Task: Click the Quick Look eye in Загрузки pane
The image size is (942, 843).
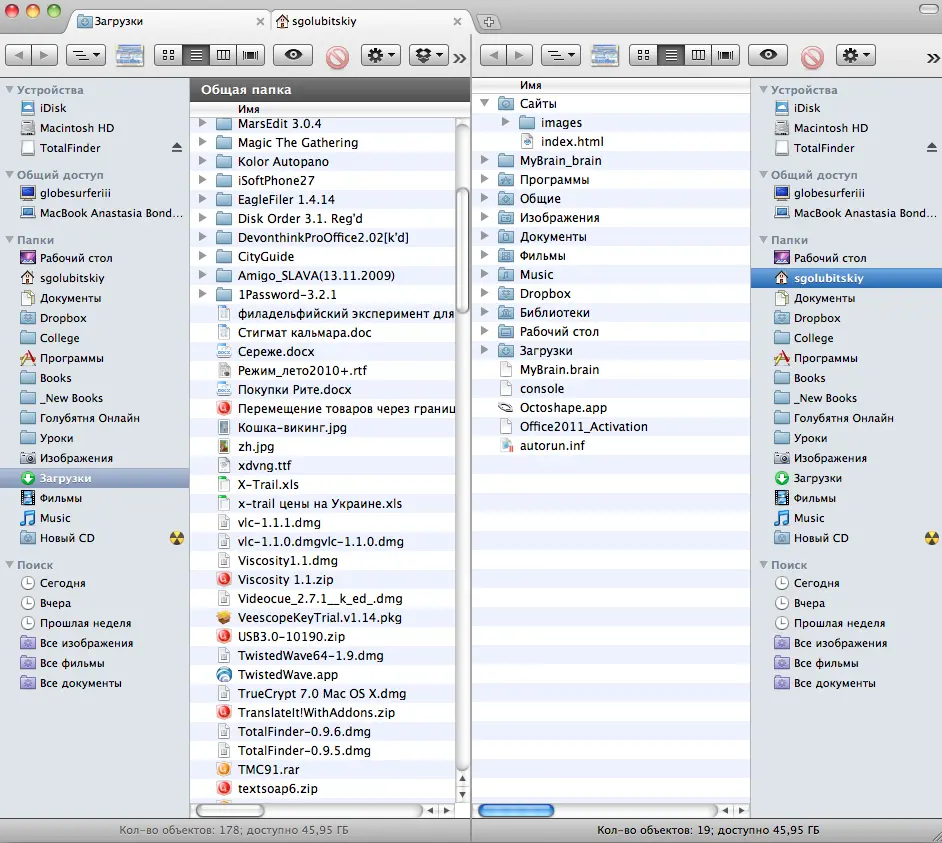Action: point(293,55)
